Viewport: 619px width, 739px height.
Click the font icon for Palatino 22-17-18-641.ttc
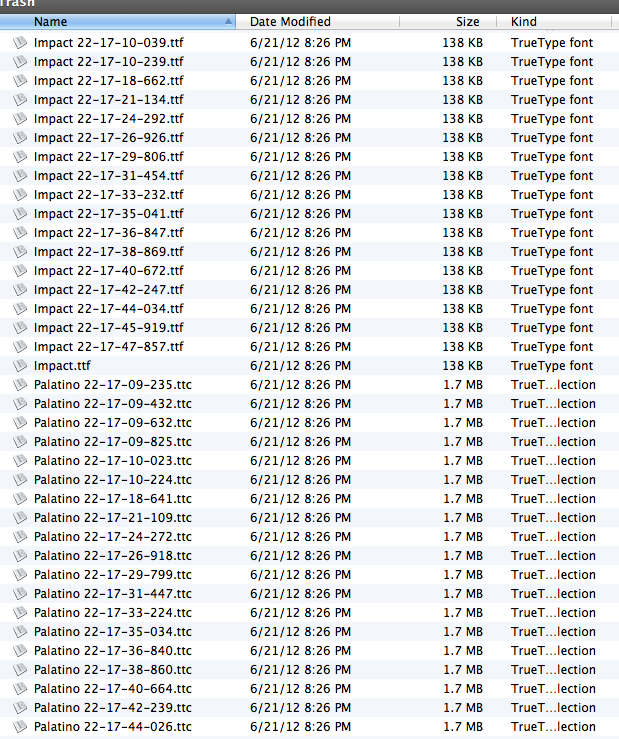pos(20,499)
